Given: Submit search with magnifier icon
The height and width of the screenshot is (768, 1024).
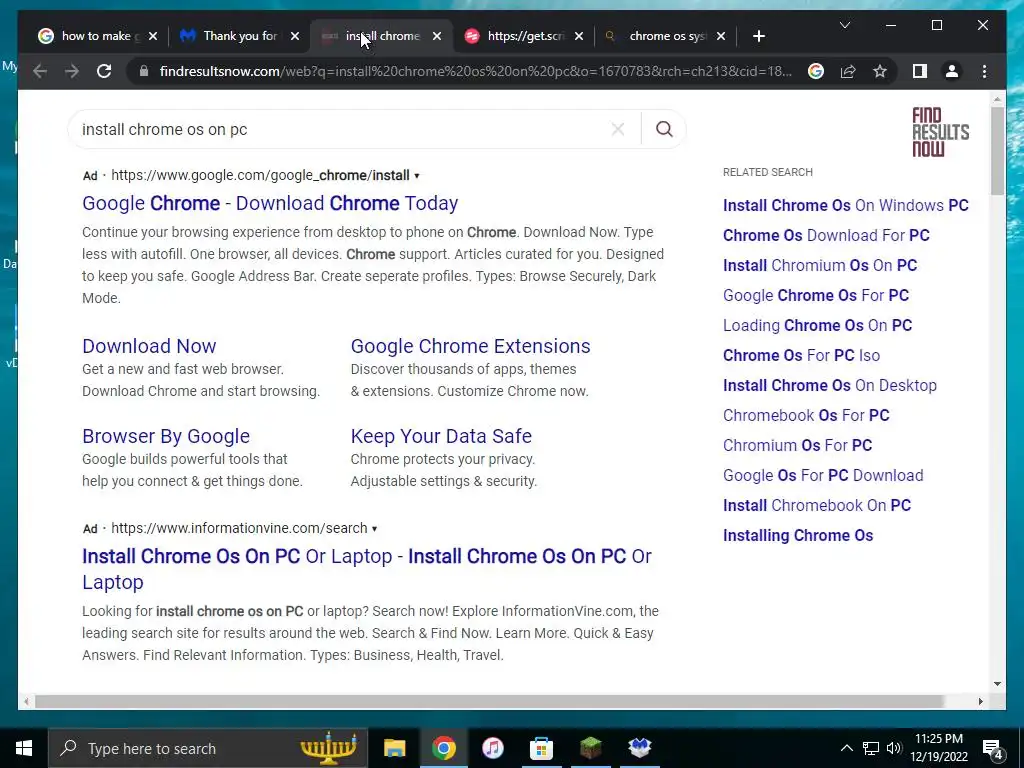Looking at the screenshot, I should tap(664, 129).
